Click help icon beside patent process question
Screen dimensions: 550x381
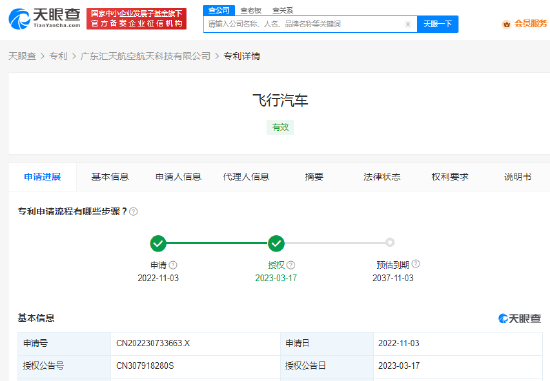[x=133, y=212]
